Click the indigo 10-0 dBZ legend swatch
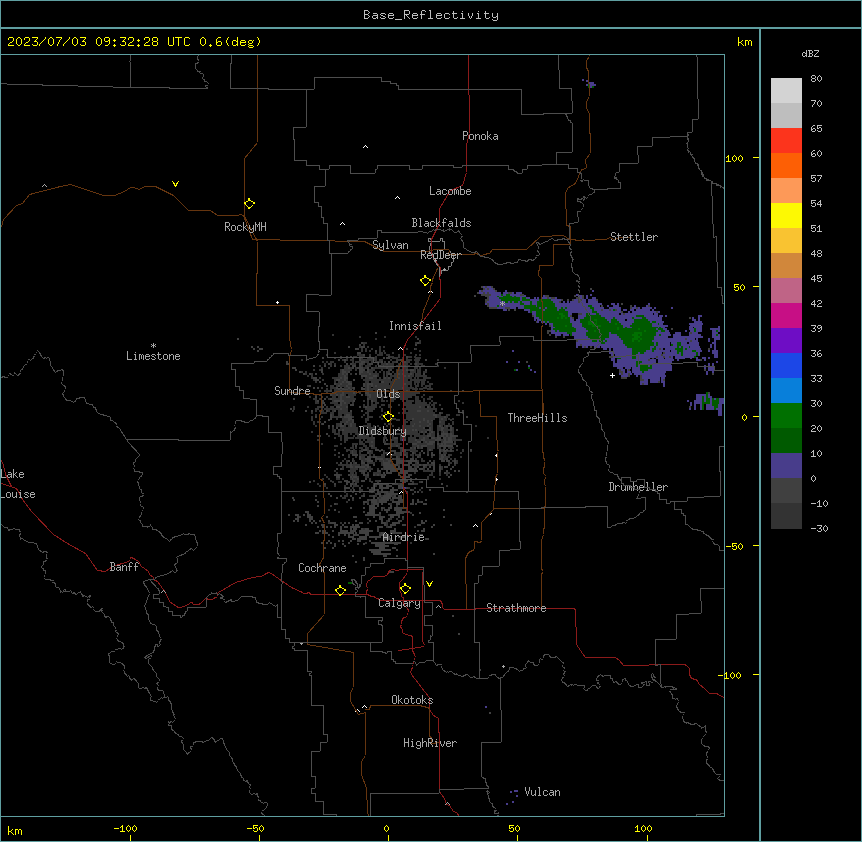Image resolution: width=862 pixels, height=842 pixels. (x=786, y=466)
